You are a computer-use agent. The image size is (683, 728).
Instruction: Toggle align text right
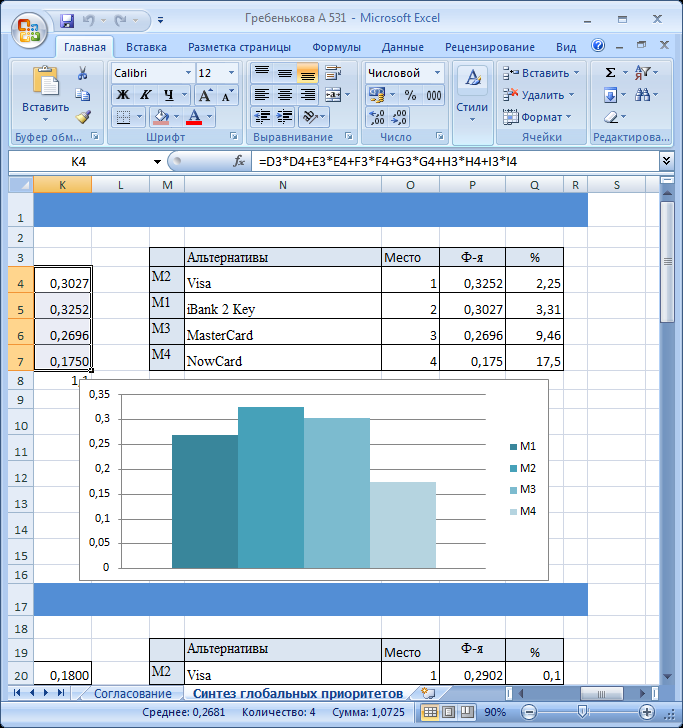point(307,95)
